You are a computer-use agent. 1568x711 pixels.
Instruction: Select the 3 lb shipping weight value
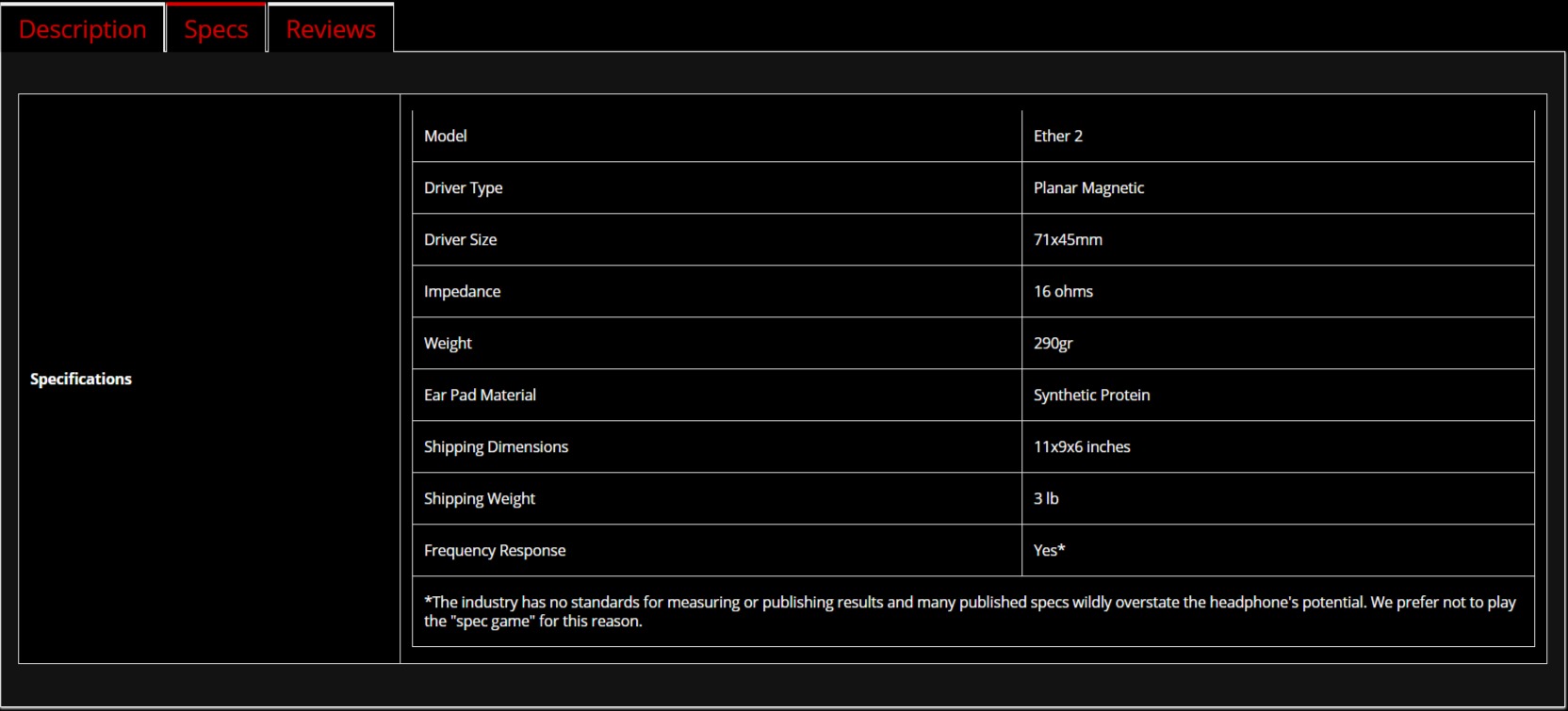point(1047,498)
